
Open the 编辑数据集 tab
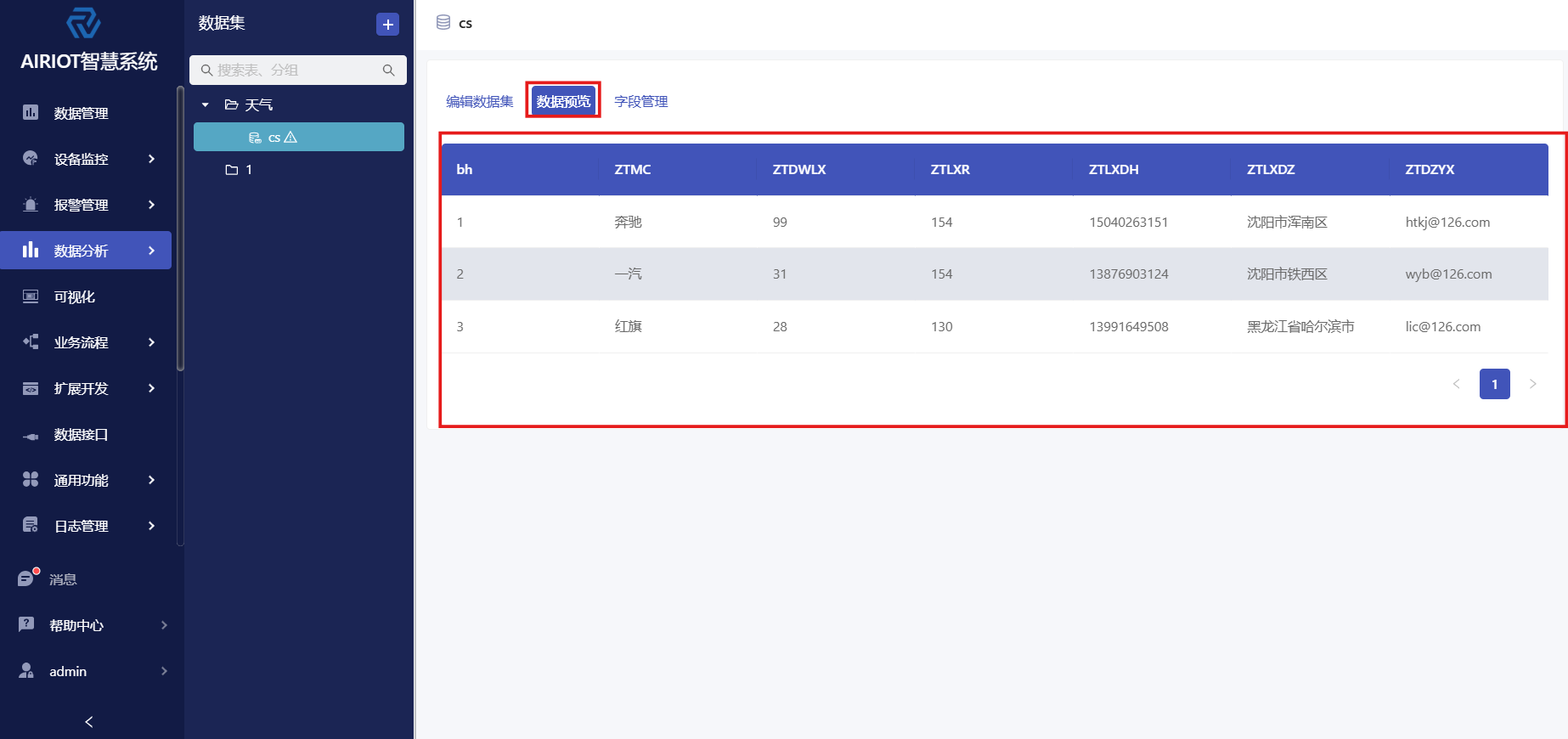pos(479,101)
